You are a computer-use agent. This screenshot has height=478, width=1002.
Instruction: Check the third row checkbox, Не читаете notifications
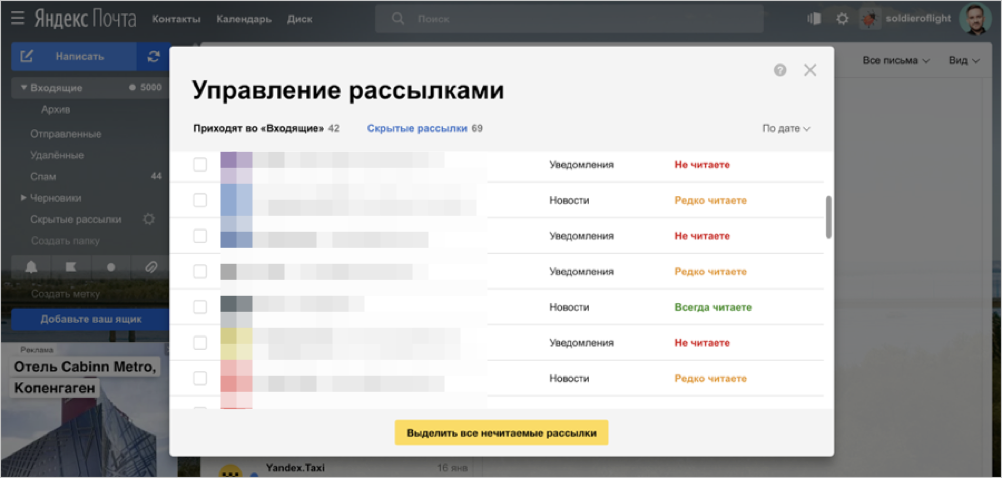(200, 236)
